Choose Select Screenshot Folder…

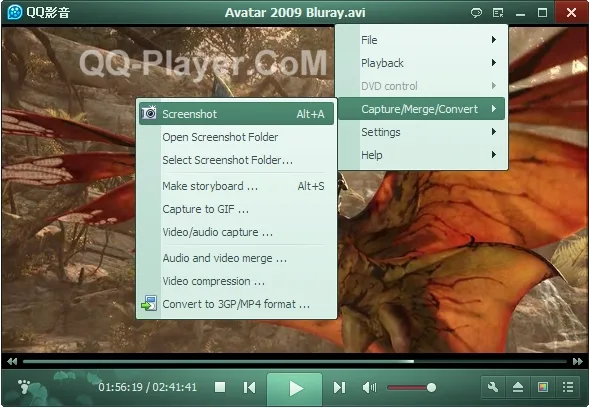pos(236,160)
